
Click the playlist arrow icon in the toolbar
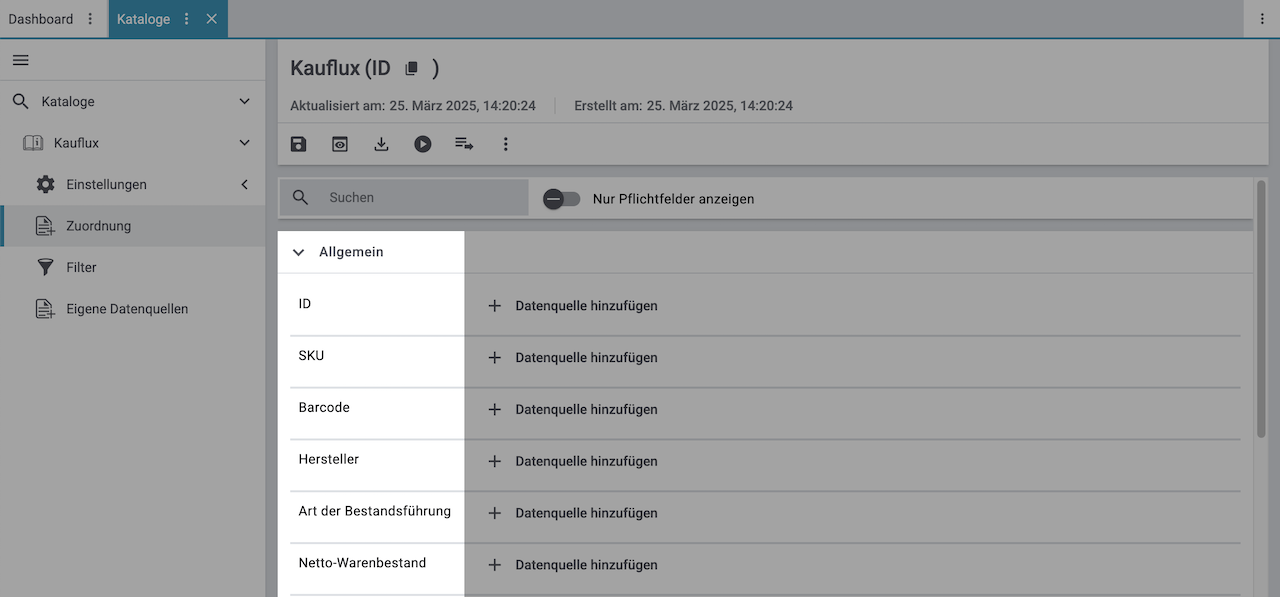pyautogui.click(x=464, y=144)
